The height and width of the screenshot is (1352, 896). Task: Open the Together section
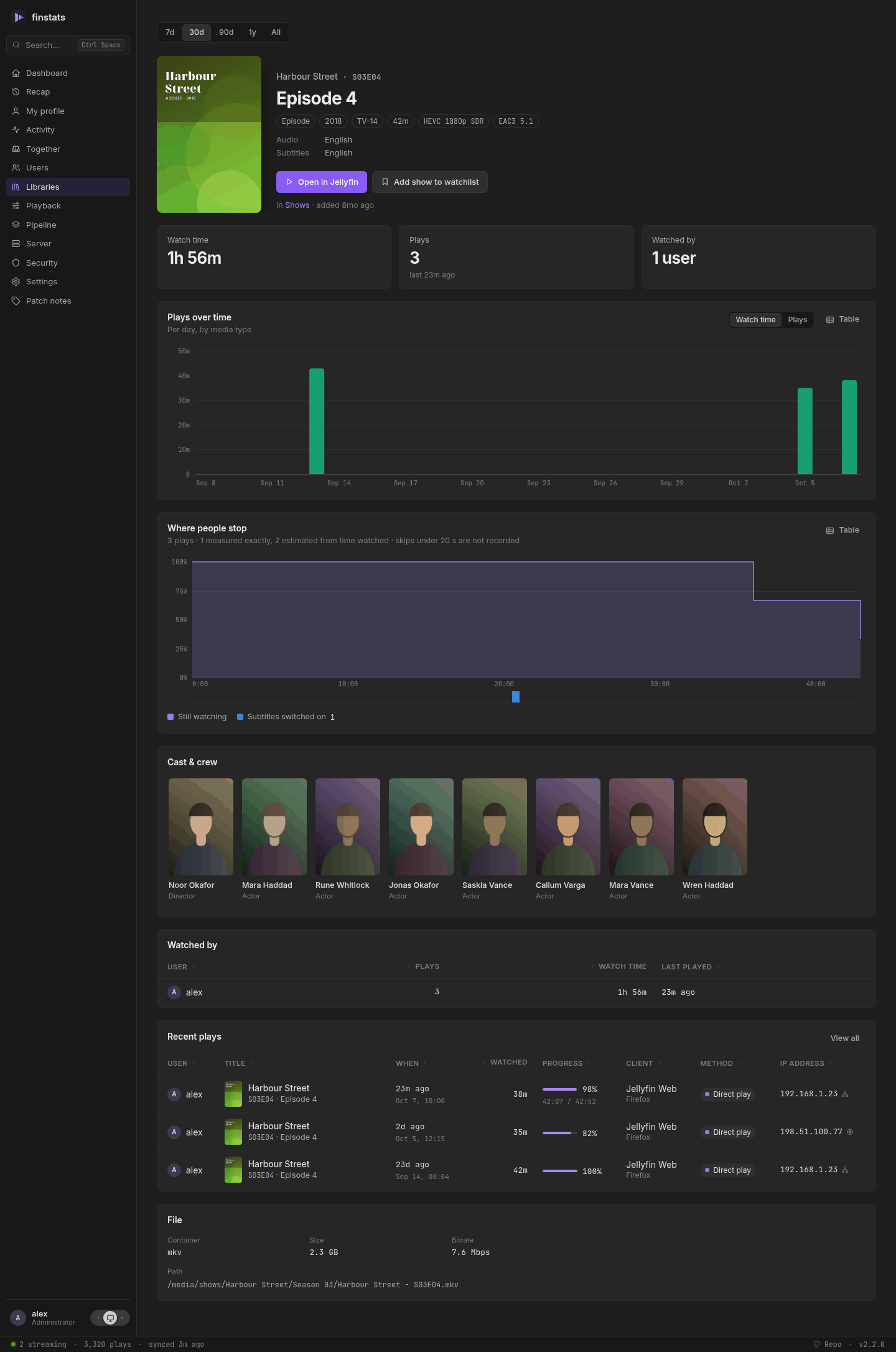point(68,149)
